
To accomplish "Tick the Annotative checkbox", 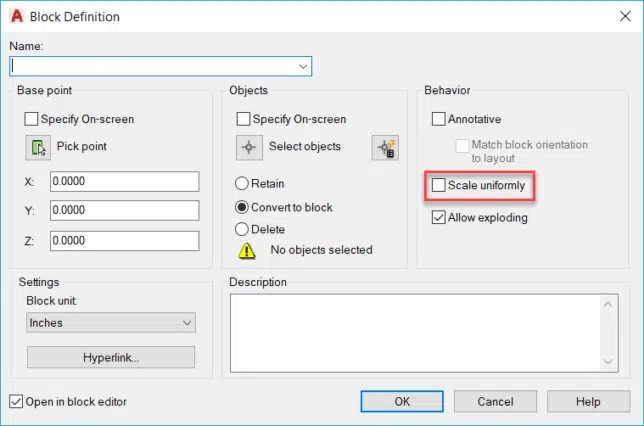I will tap(438, 119).
